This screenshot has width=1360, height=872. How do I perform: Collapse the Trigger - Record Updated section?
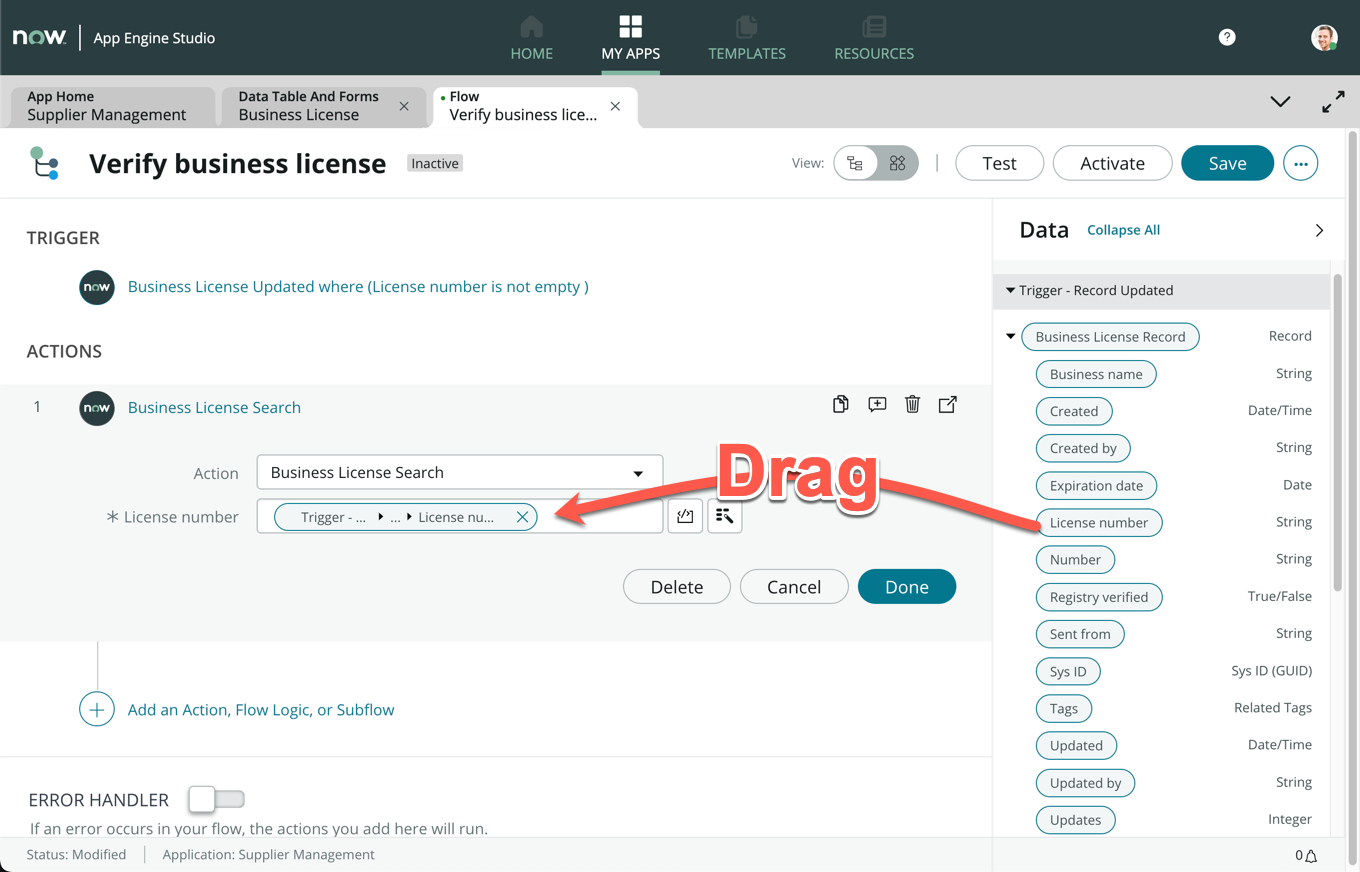tap(1011, 291)
